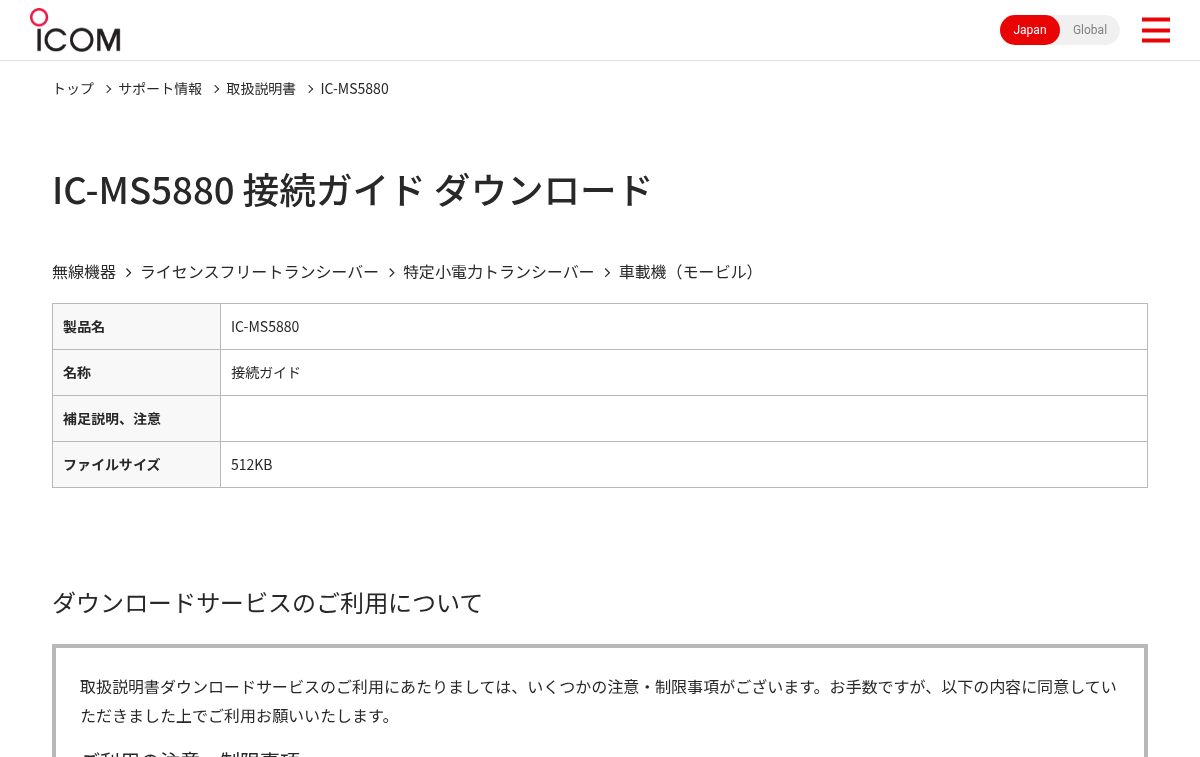This screenshot has width=1200, height=757.
Task: Select the ファイルサイズ header cell
Action: (x=136, y=465)
